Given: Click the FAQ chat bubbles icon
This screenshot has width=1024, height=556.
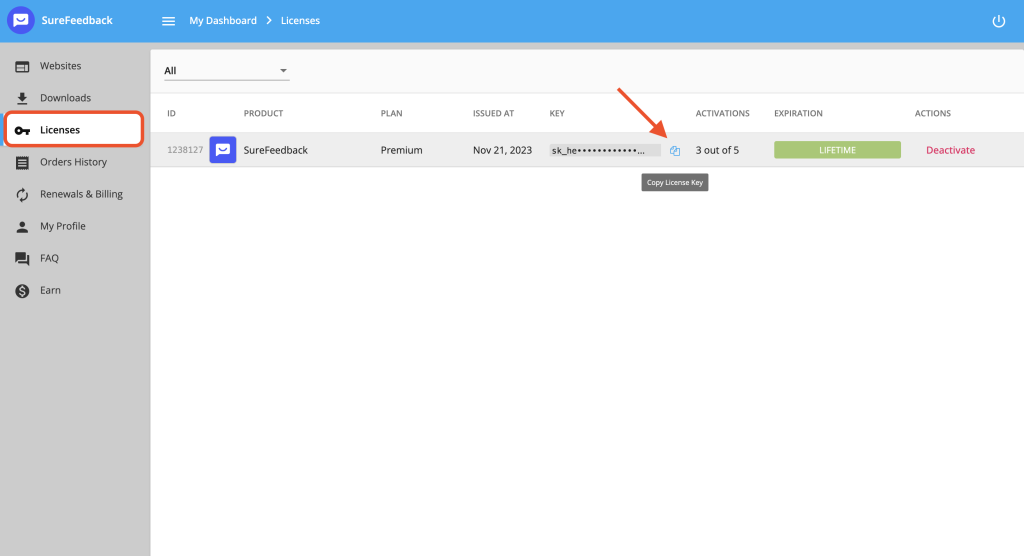Looking at the screenshot, I should (x=22, y=259).
